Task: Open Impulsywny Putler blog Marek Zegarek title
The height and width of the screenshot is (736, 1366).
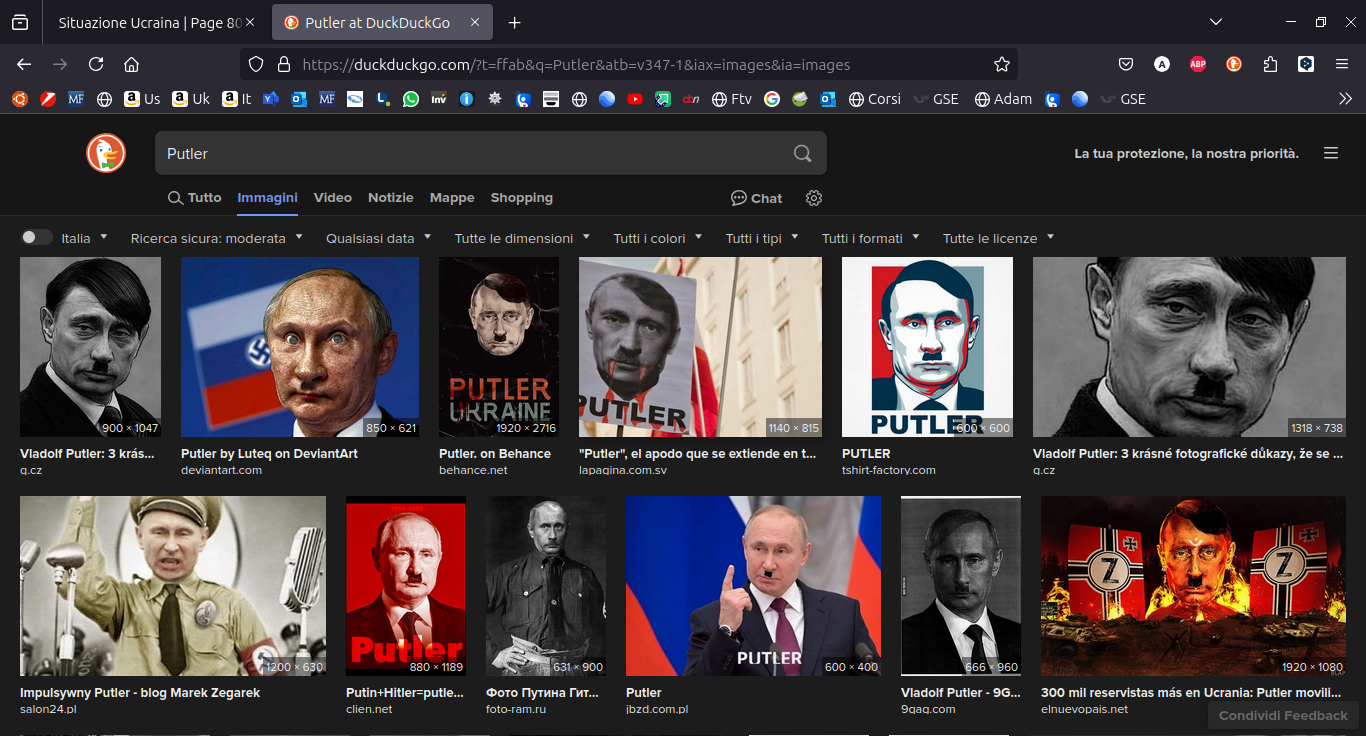Action: click(140, 692)
